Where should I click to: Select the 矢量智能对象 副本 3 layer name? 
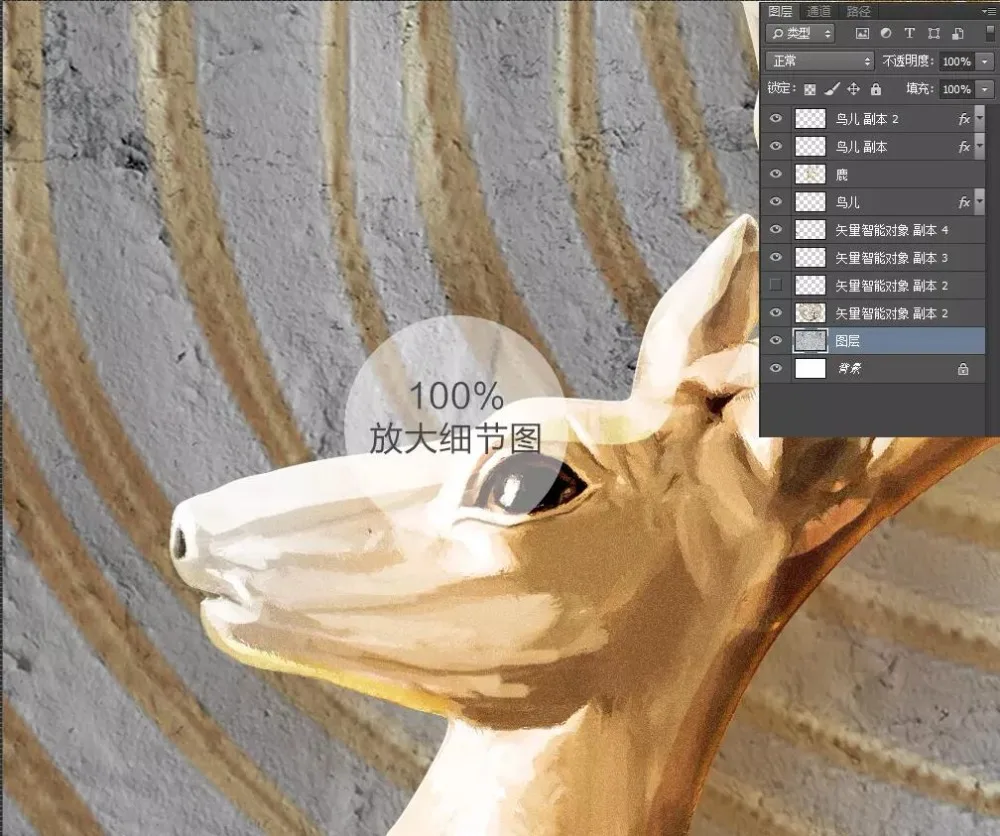click(x=892, y=258)
